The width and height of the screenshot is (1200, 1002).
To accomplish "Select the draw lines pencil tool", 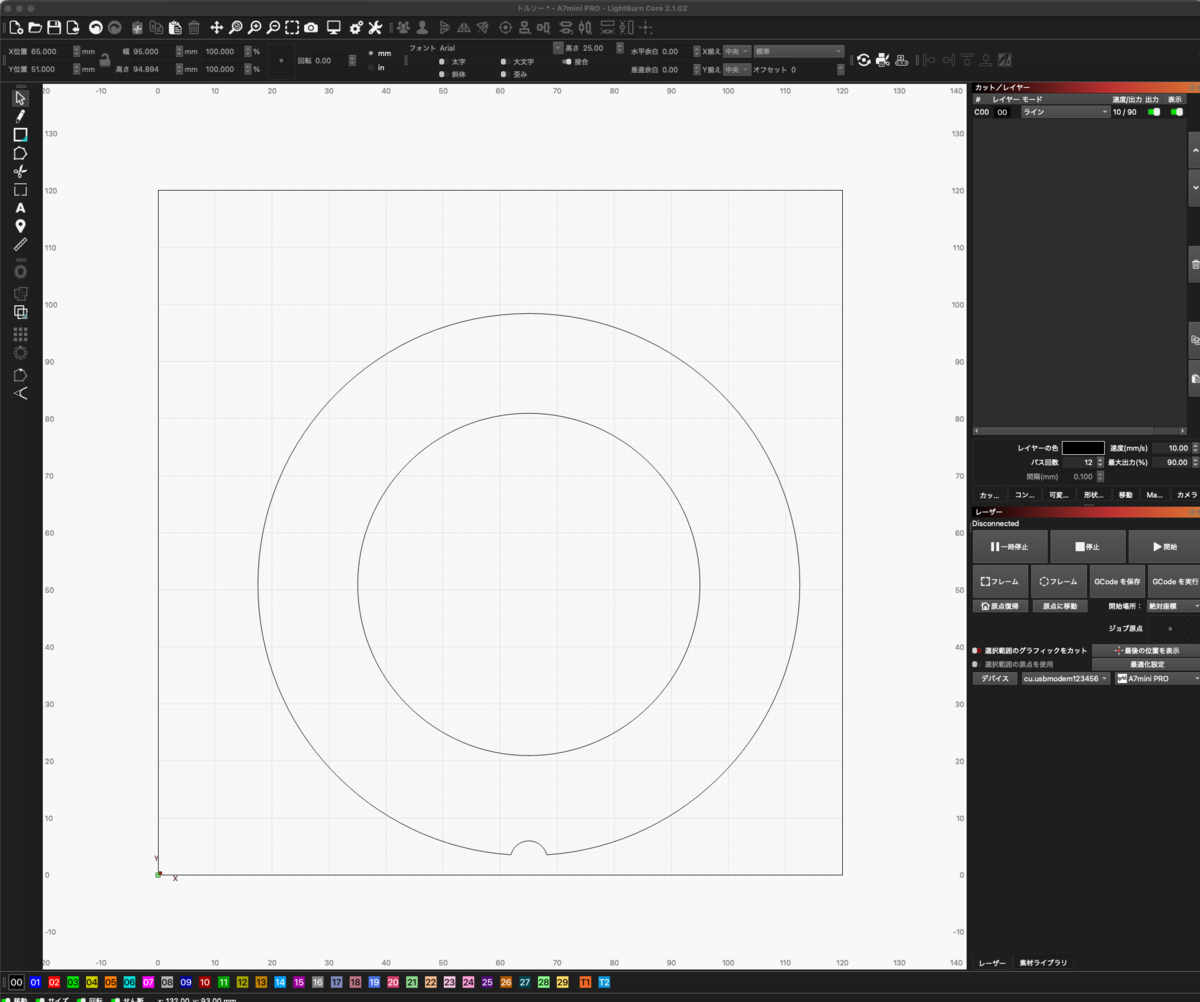I will coord(20,116).
